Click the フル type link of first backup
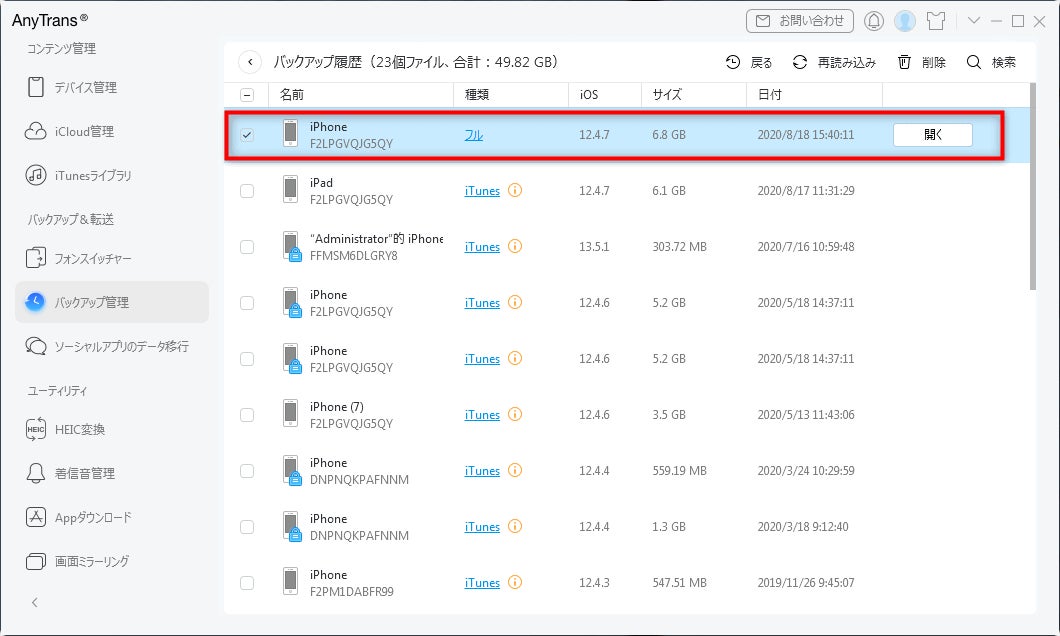 [473, 135]
